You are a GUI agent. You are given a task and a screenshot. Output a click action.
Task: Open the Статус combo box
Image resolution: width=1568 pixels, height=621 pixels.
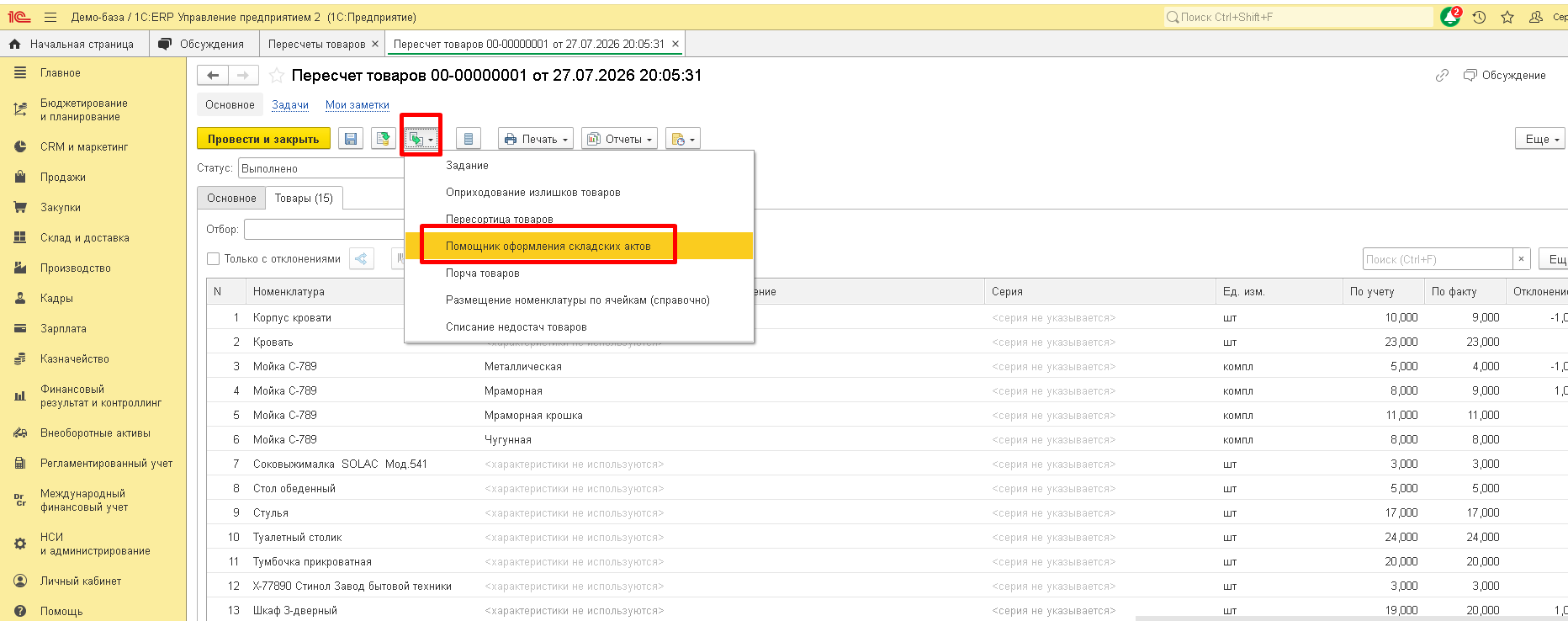pyautogui.click(x=321, y=168)
